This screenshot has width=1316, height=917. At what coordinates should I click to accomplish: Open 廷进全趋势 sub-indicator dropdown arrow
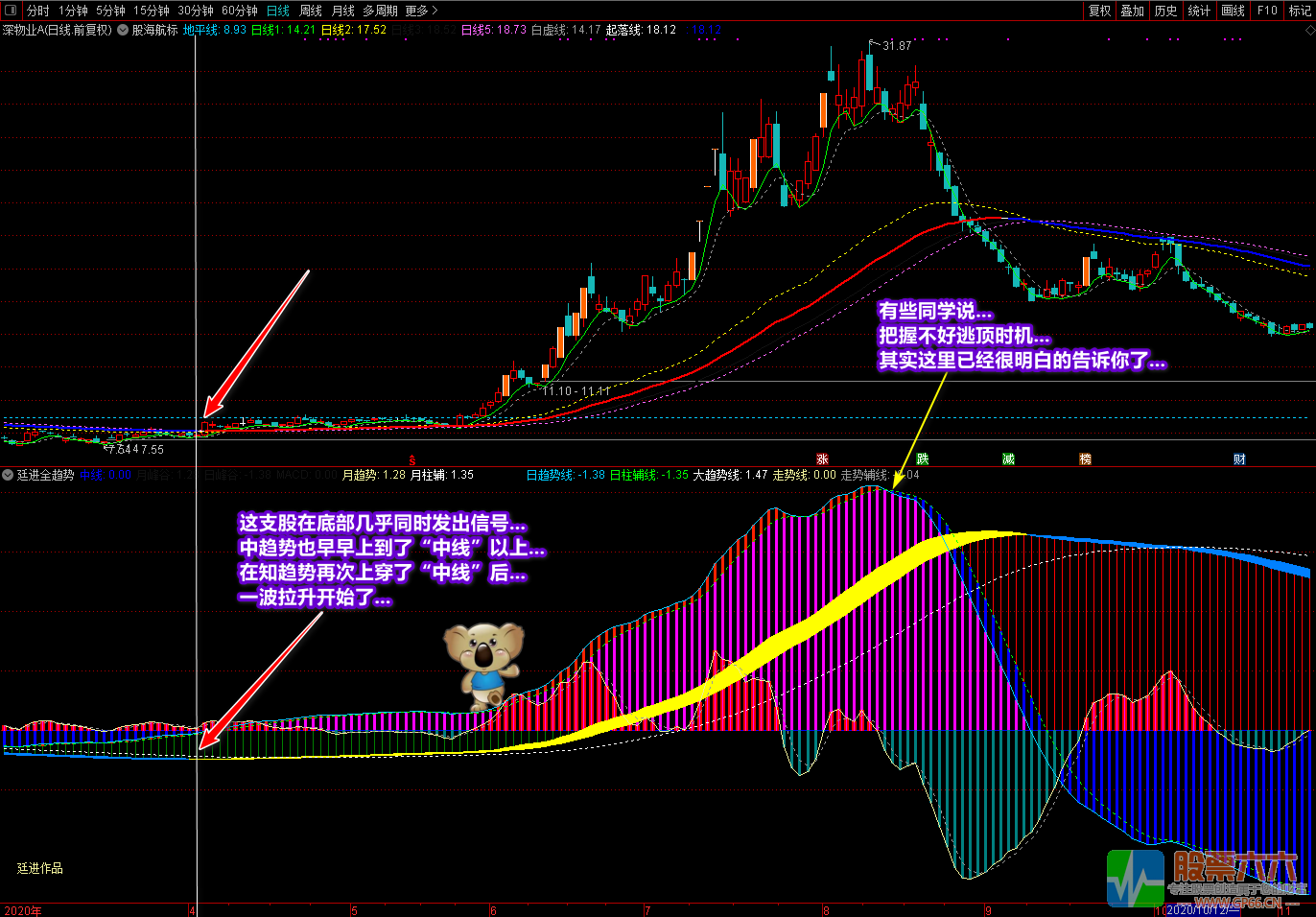coord(8,475)
